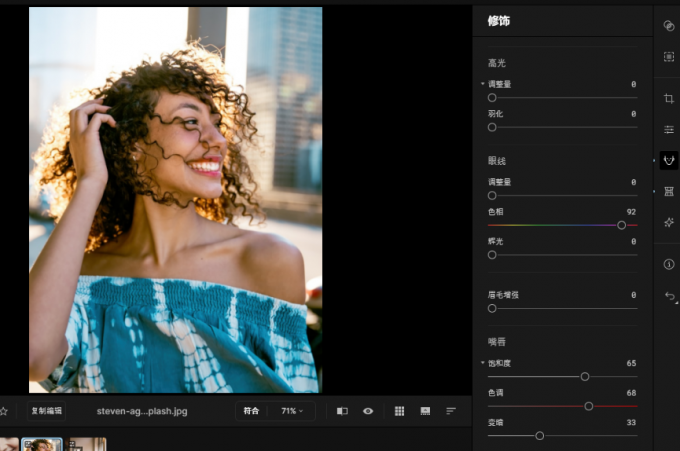680x451 pixels.
Task: Click the star rating icon
Action: (4, 411)
